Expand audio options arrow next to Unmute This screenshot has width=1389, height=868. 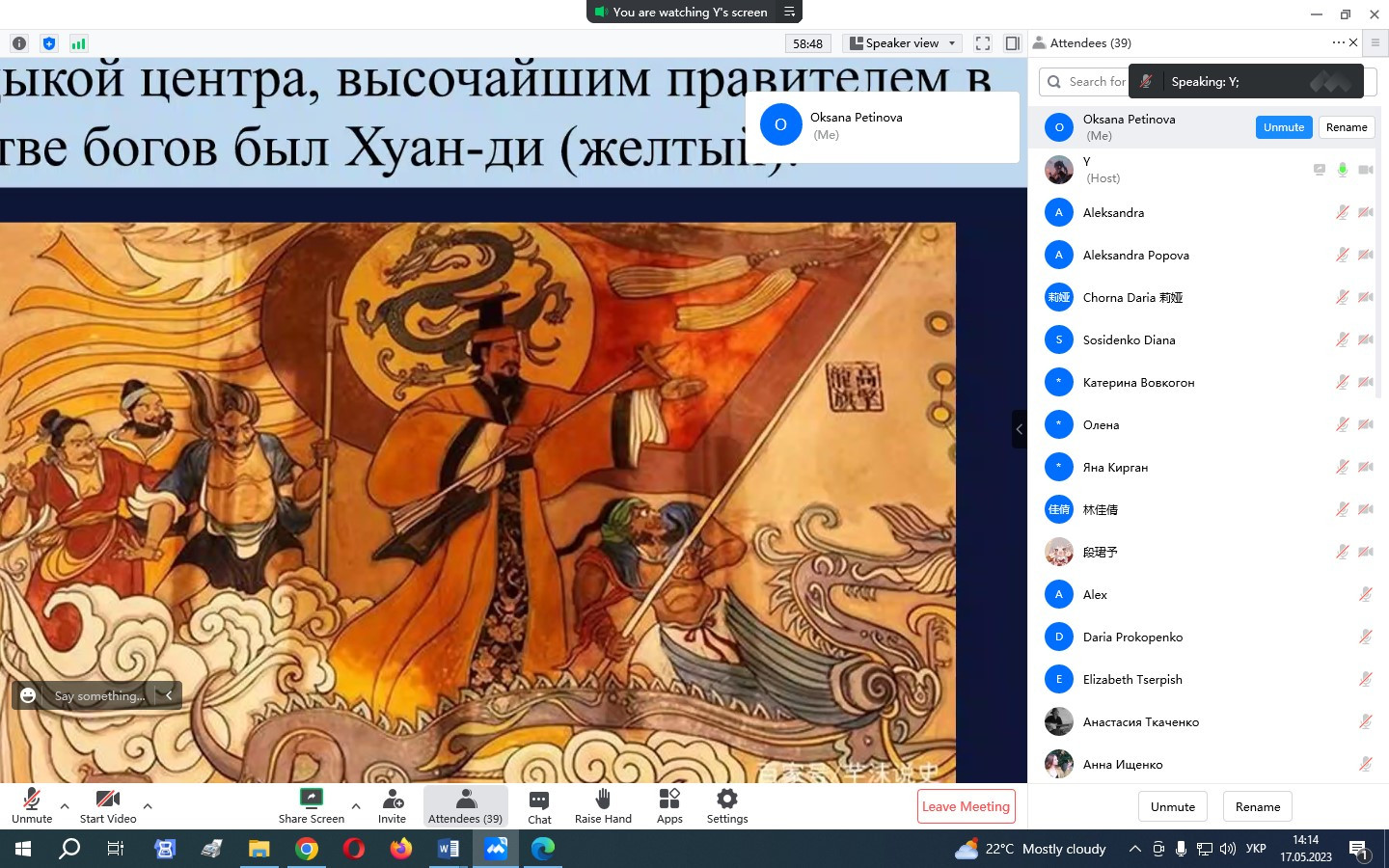click(65, 805)
